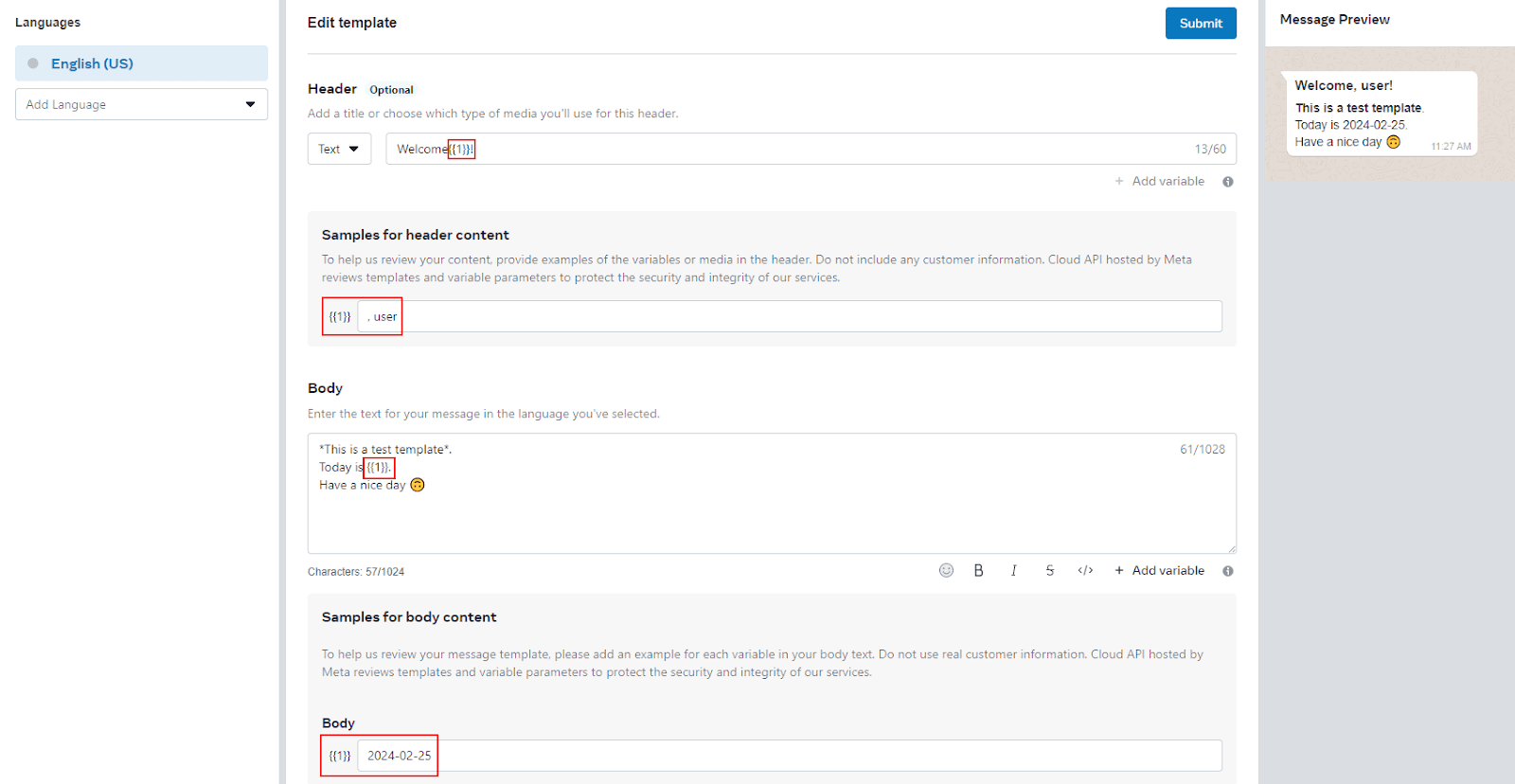Image resolution: width=1515 pixels, height=784 pixels.
Task: Toggle italic formatting in the body toolbar
Action: (x=1013, y=570)
